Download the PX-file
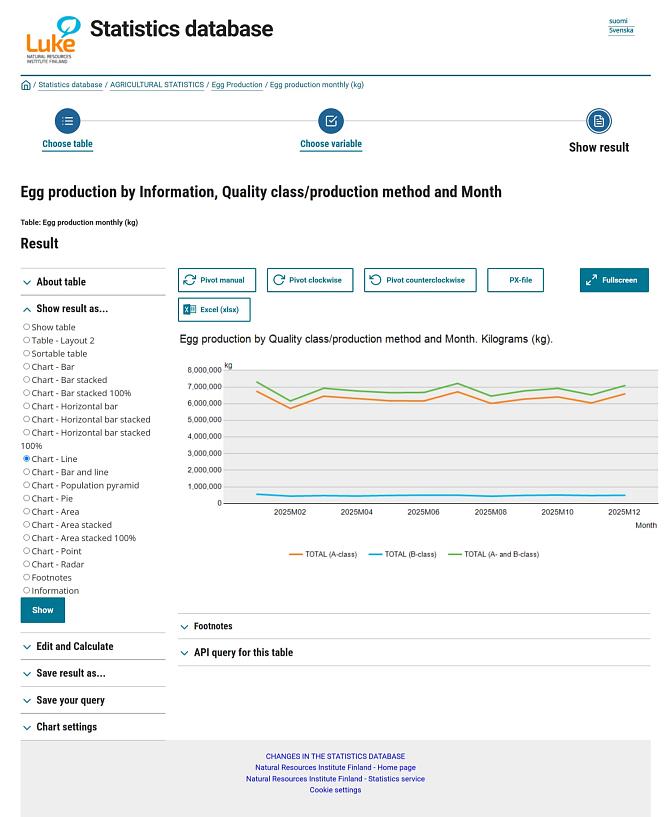Viewport: 671px width, 817px height. tap(515, 280)
